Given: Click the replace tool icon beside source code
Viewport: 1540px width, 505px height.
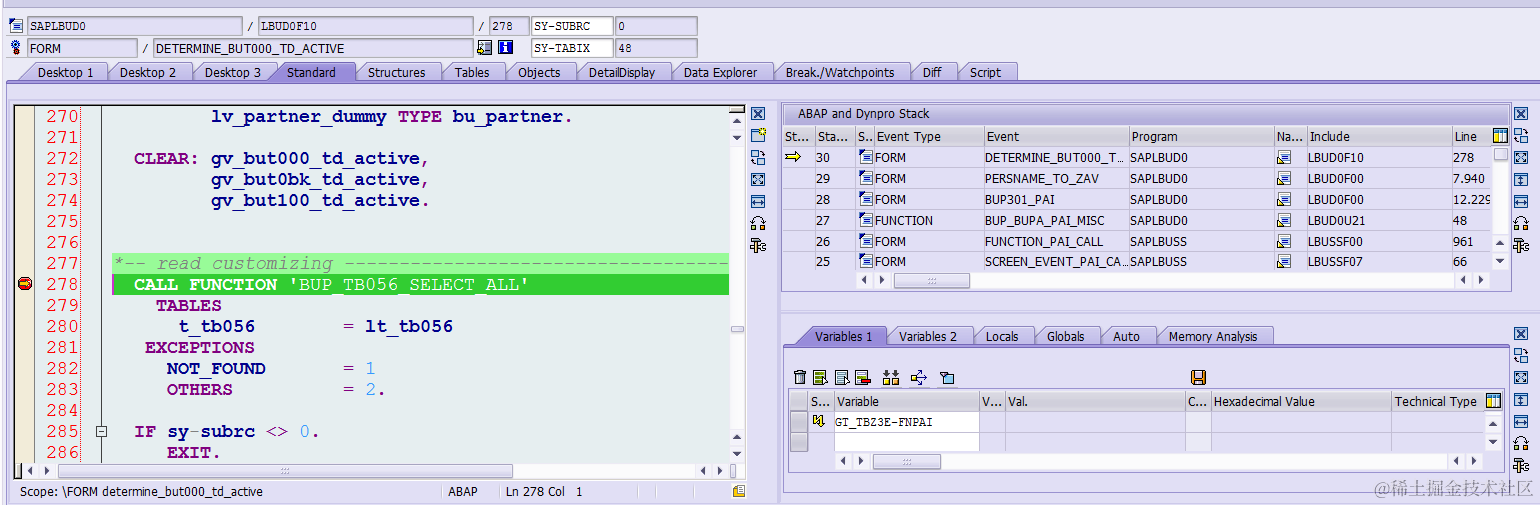Looking at the screenshot, I should [x=758, y=157].
